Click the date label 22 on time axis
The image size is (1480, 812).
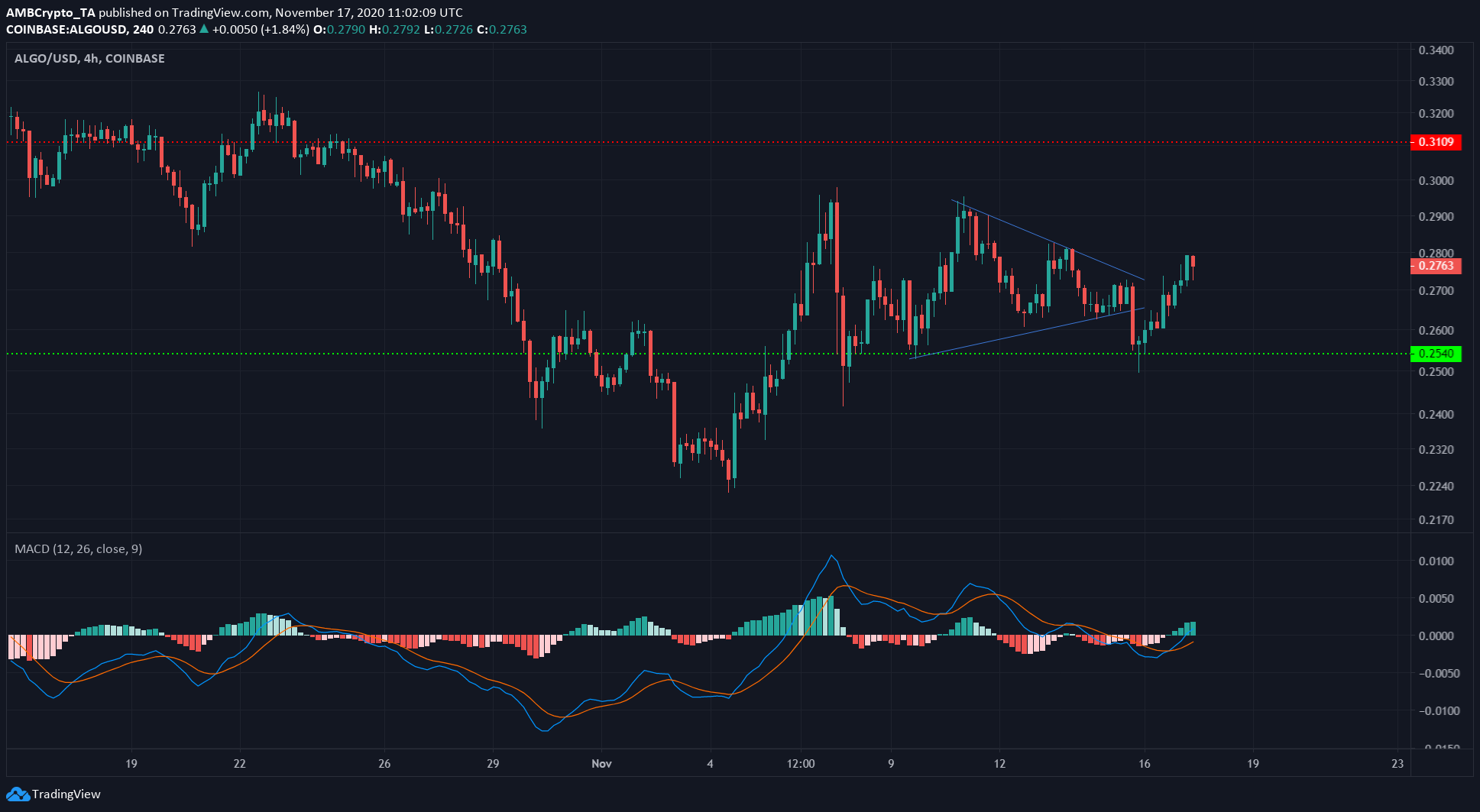point(240,764)
